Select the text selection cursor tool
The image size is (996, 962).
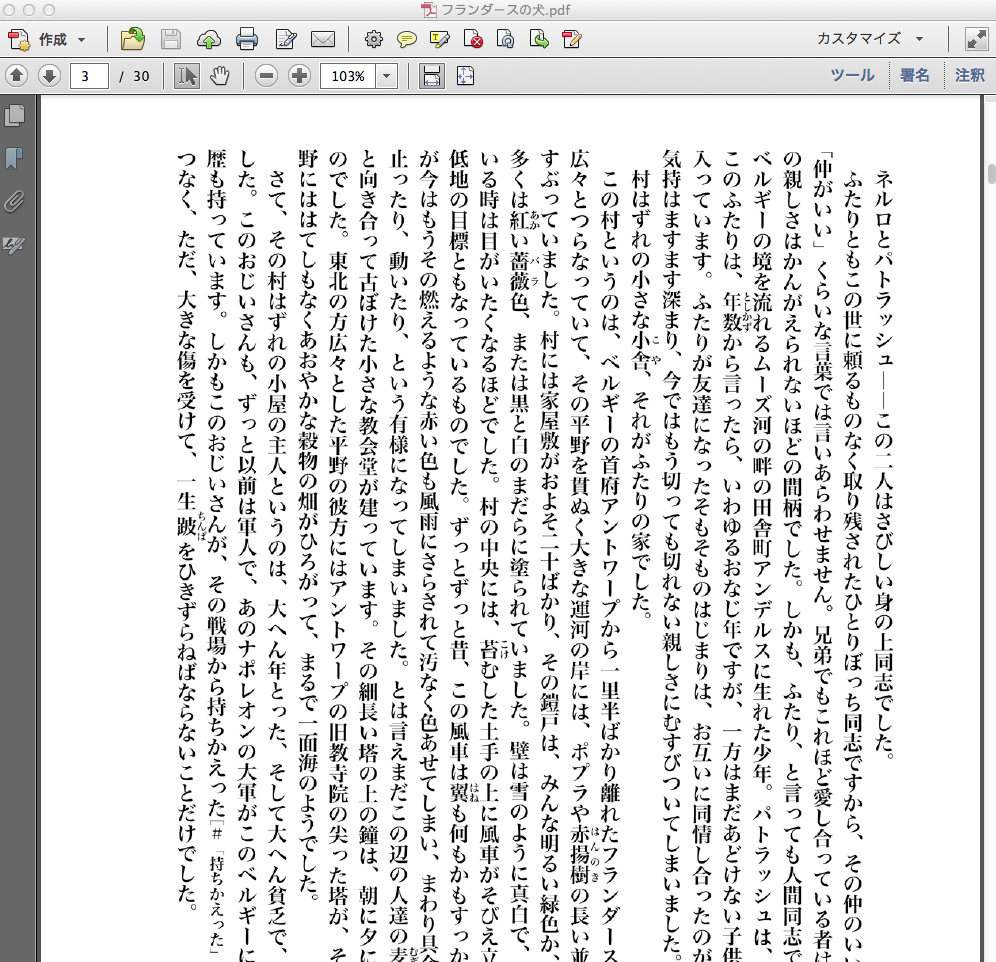click(186, 77)
